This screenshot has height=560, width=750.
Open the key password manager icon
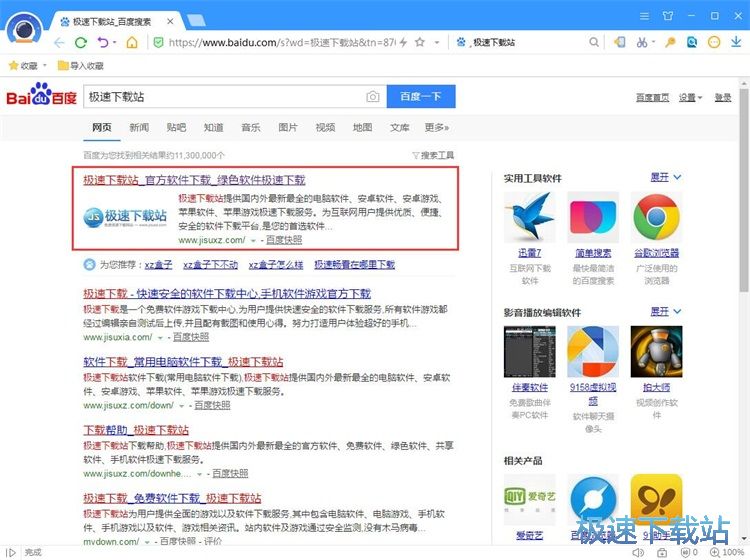[670, 43]
